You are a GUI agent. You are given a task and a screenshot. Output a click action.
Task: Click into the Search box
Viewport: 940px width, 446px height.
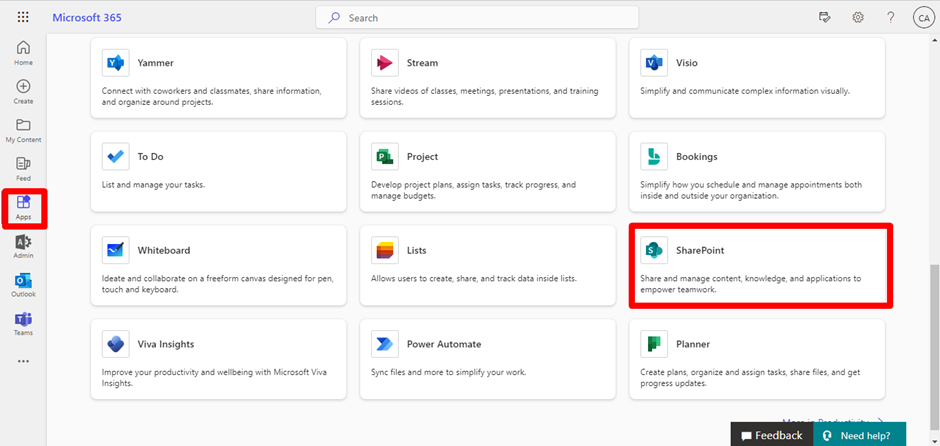pyautogui.click(x=477, y=18)
